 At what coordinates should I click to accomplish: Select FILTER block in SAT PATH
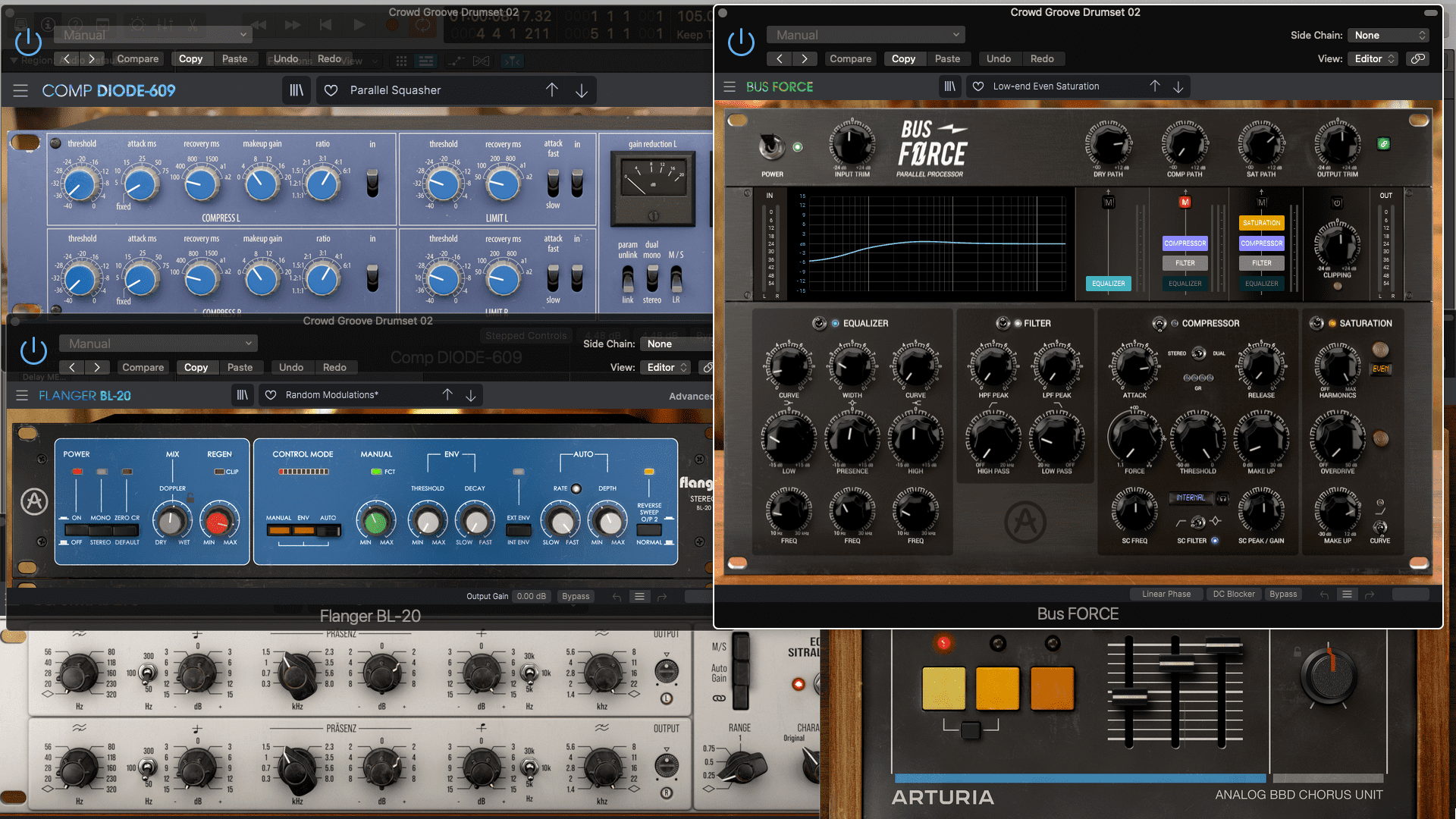coord(1262,263)
